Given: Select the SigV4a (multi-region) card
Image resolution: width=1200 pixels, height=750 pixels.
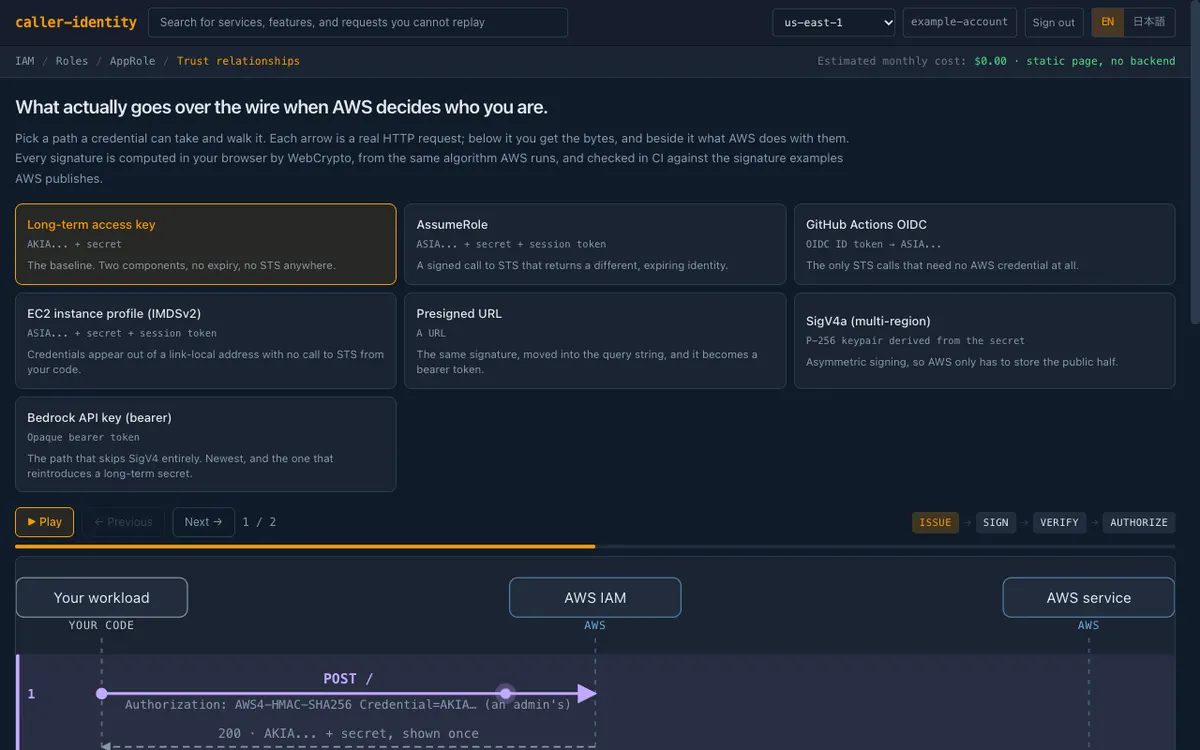Looking at the screenshot, I should click(x=984, y=340).
